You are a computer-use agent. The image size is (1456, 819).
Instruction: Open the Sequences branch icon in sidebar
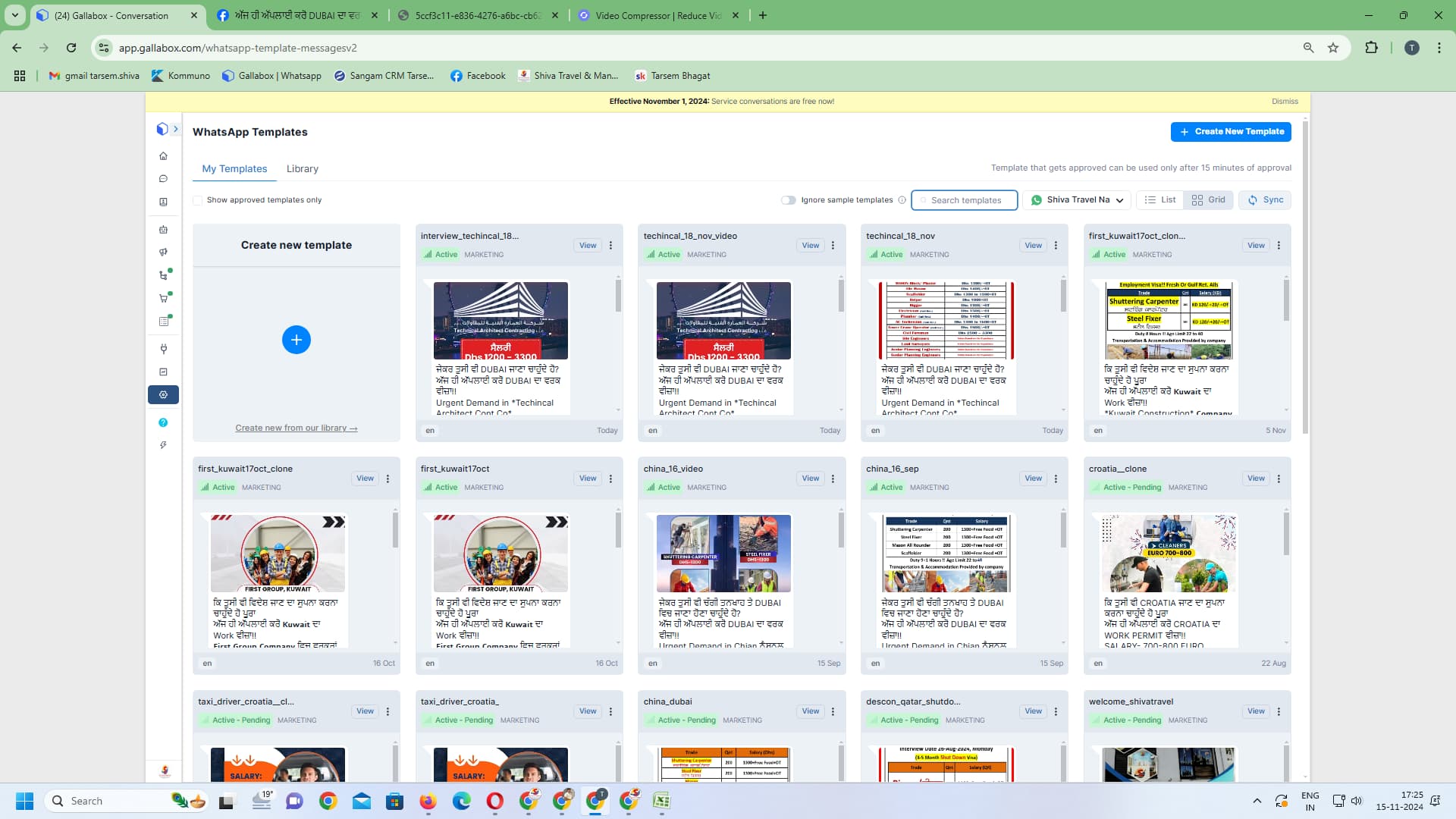pos(163,275)
